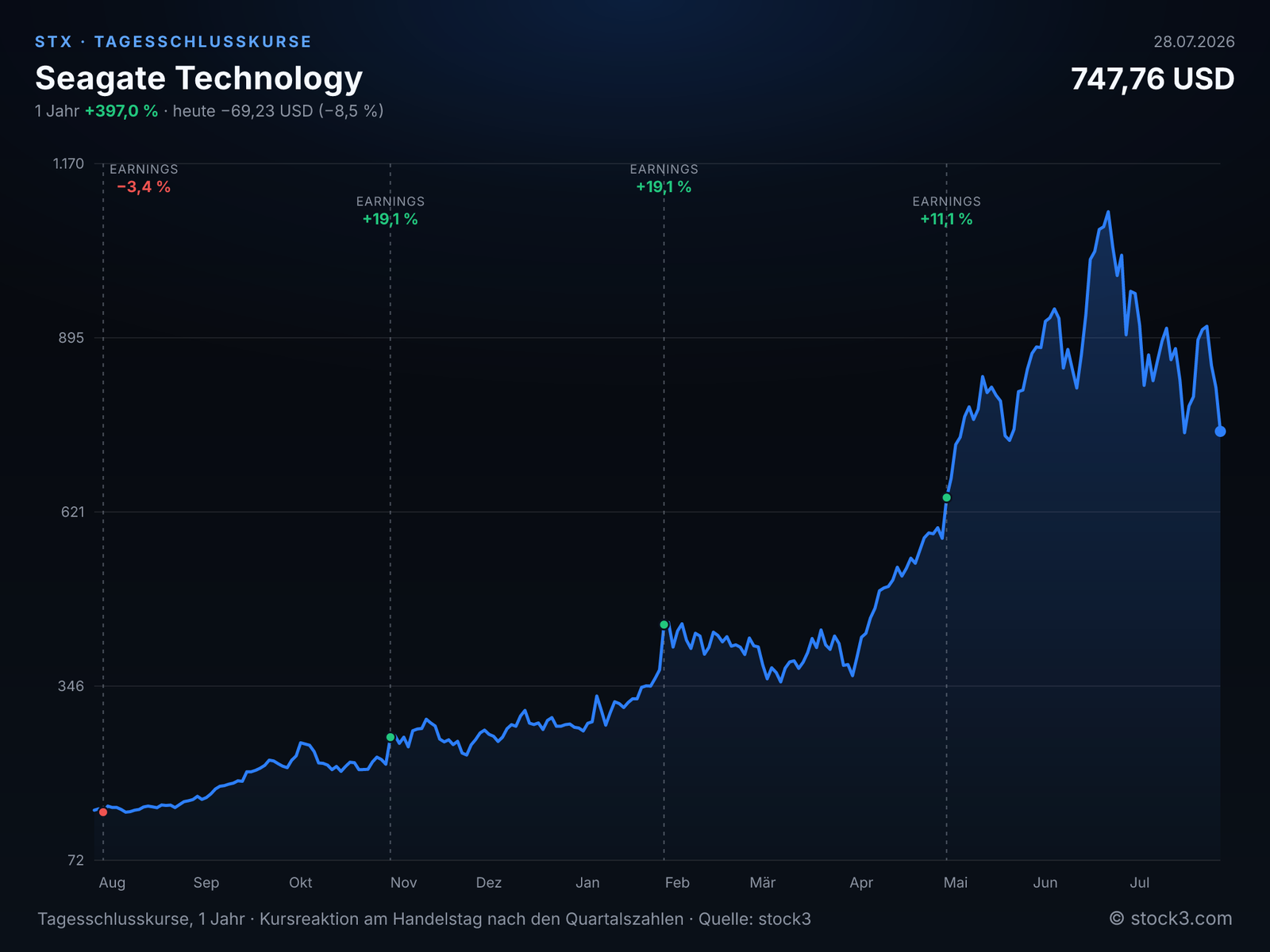Click the "+19,1 %" value above February
Viewport: 1270px width, 952px height.
pyautogui.click(x=664, y=186)
